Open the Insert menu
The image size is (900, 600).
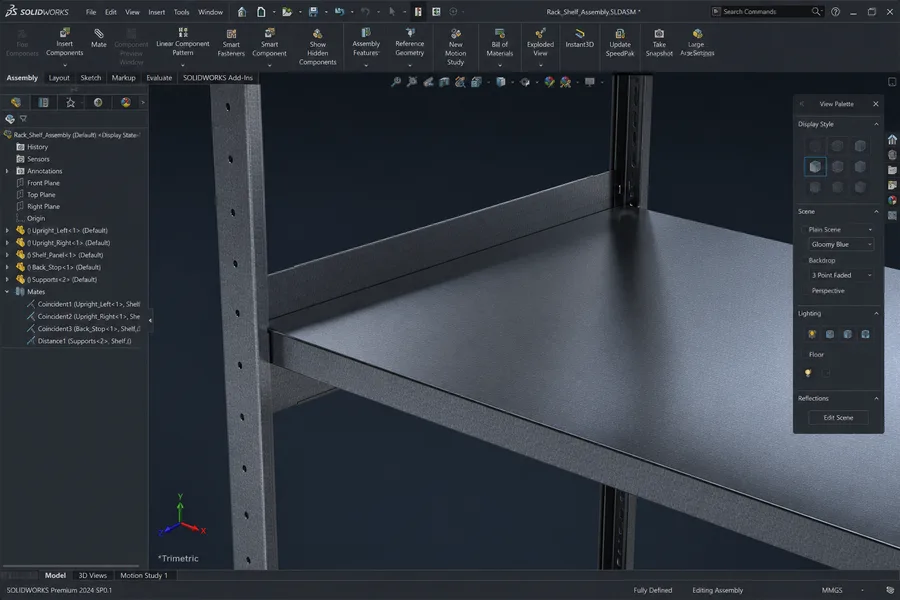tap(157, 11)
